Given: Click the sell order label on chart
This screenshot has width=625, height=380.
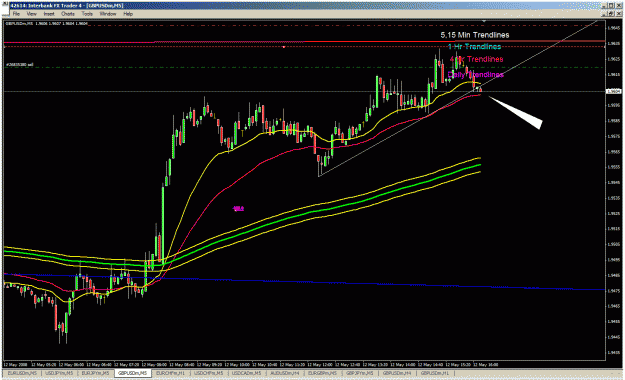Looking at the screenshot, I should coord(20,65).
